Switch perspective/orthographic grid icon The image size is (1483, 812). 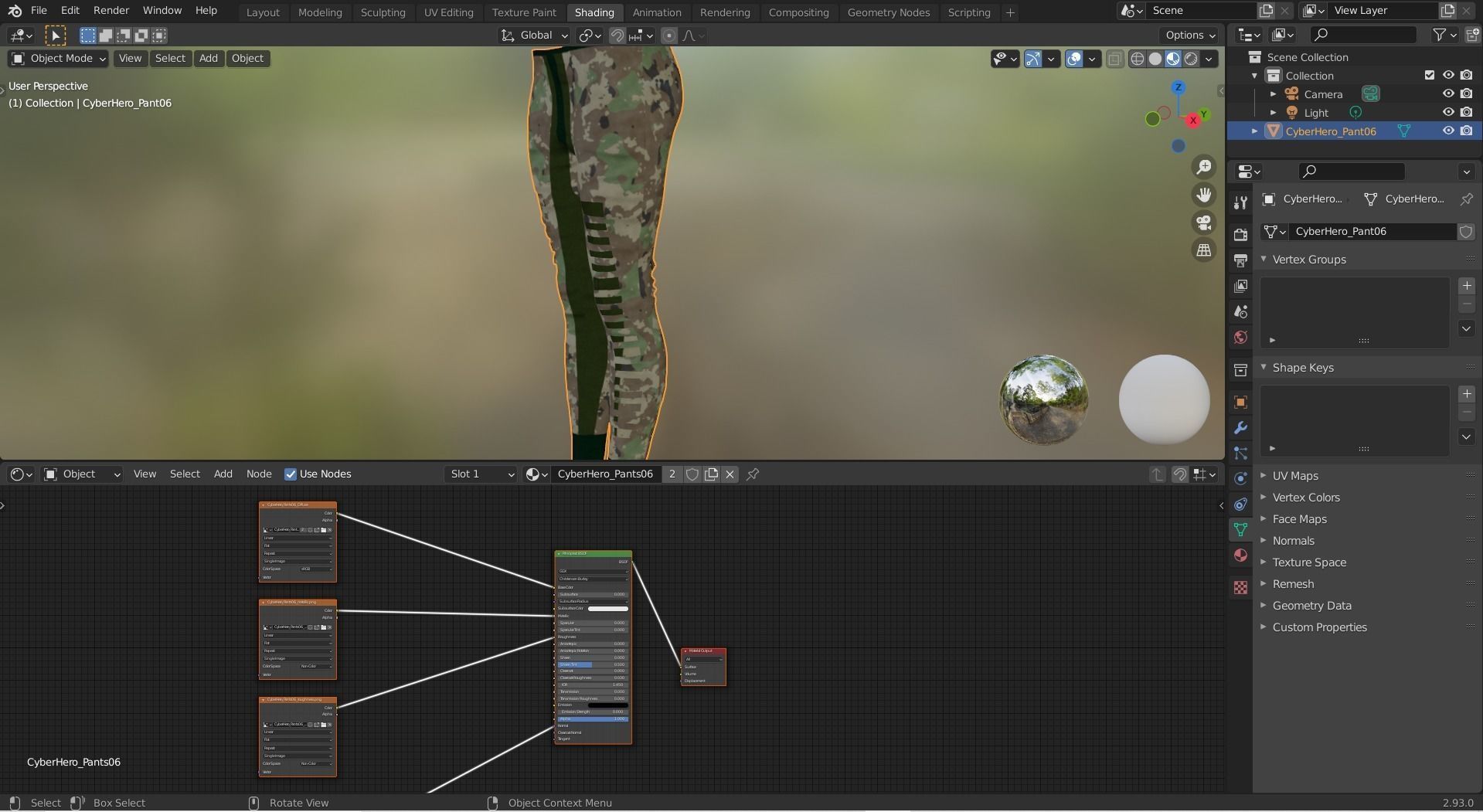(x=1203, y=250)
